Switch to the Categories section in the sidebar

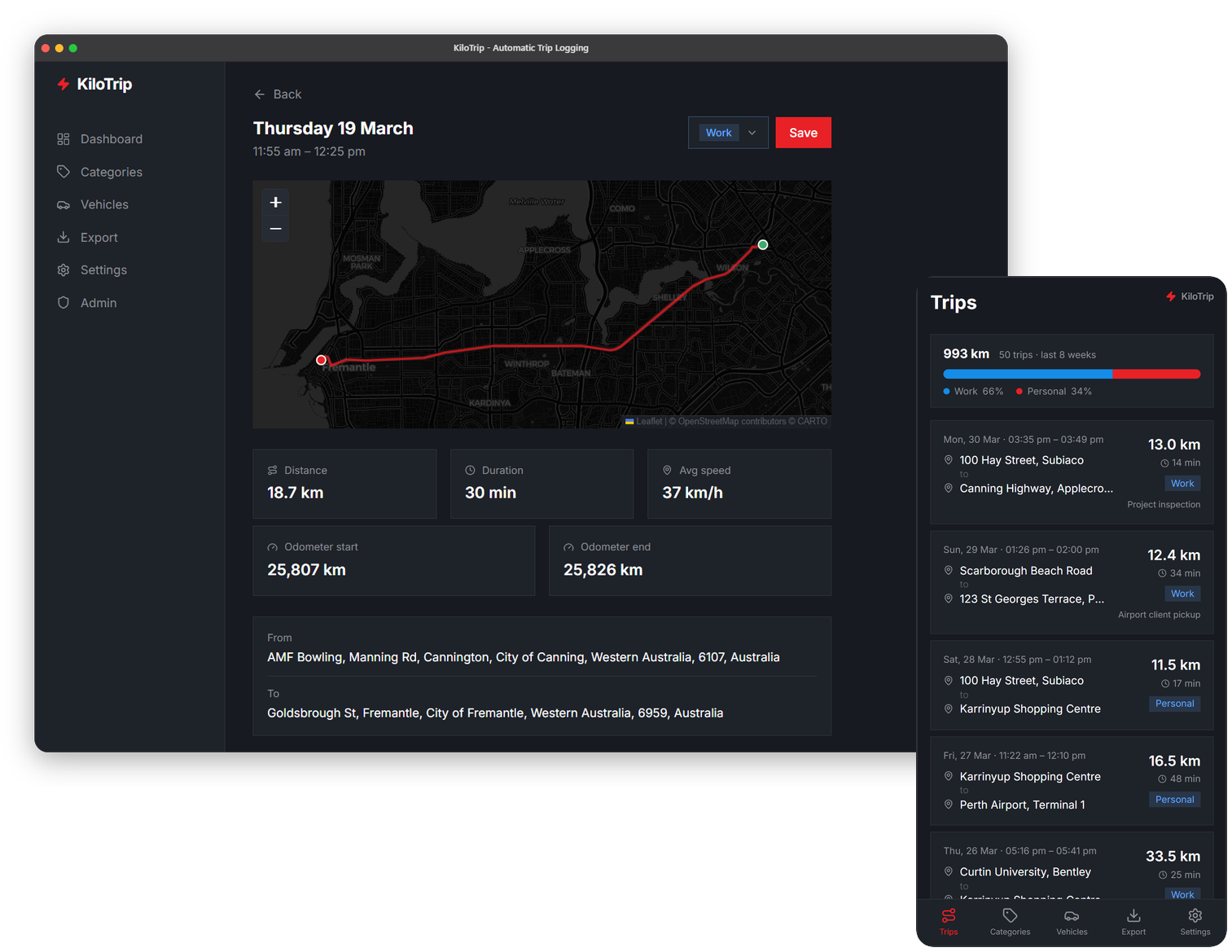(111, 172)
